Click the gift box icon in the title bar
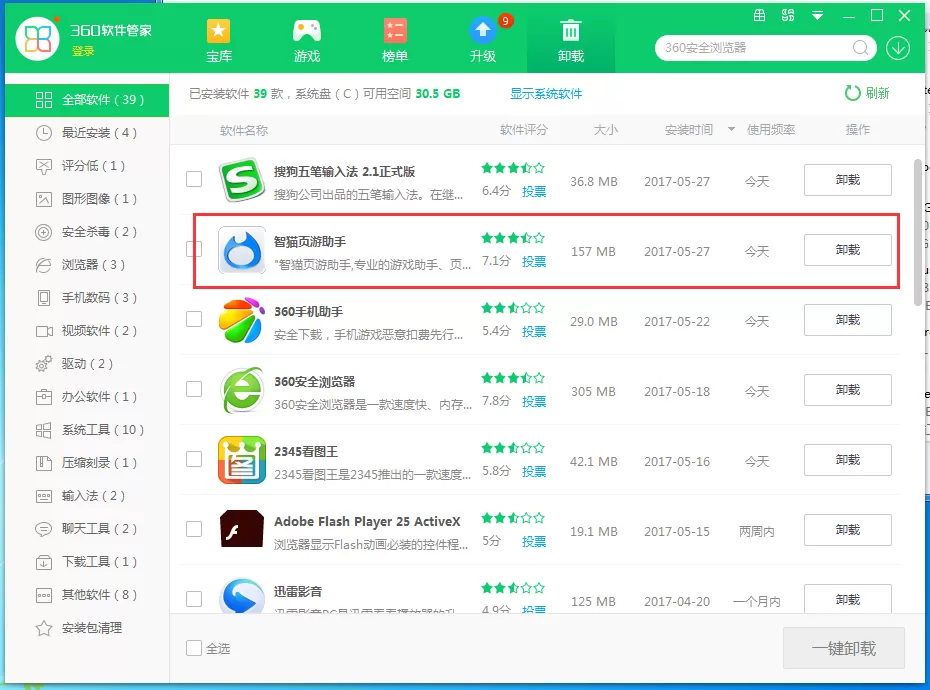This screenshot has height=690, width=930. (759, 15)
